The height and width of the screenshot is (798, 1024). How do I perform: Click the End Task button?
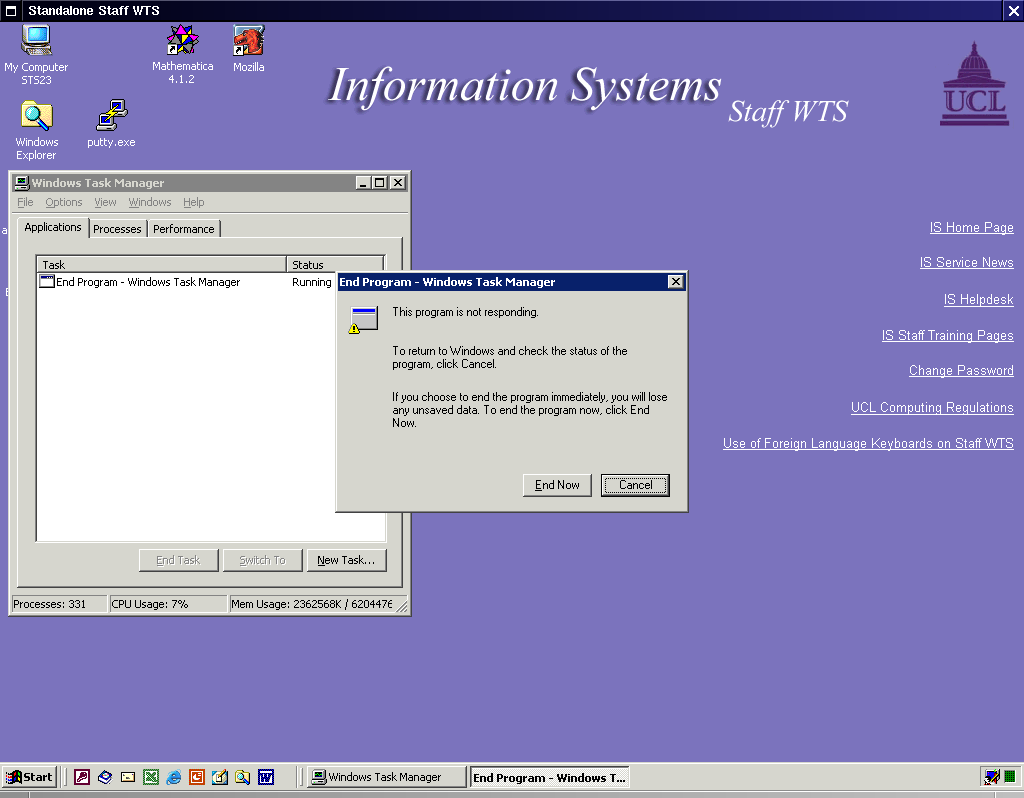(x=178, y=560)
